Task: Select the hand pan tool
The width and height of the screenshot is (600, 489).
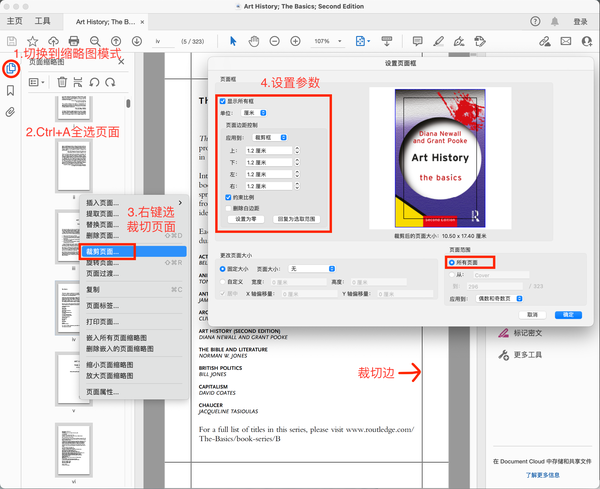Action: pos(254,40)
